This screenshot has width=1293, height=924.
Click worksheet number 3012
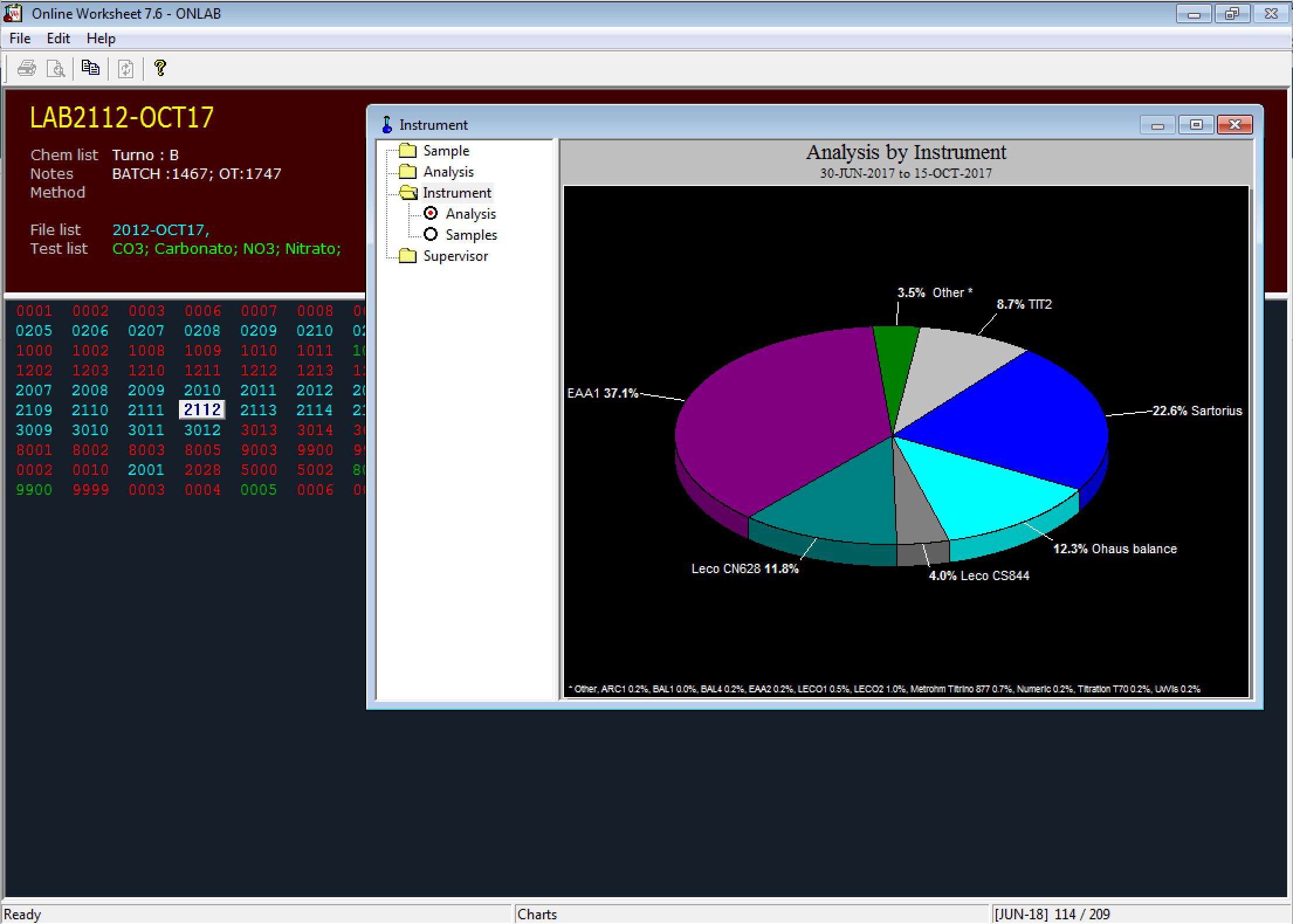point(202,430)
